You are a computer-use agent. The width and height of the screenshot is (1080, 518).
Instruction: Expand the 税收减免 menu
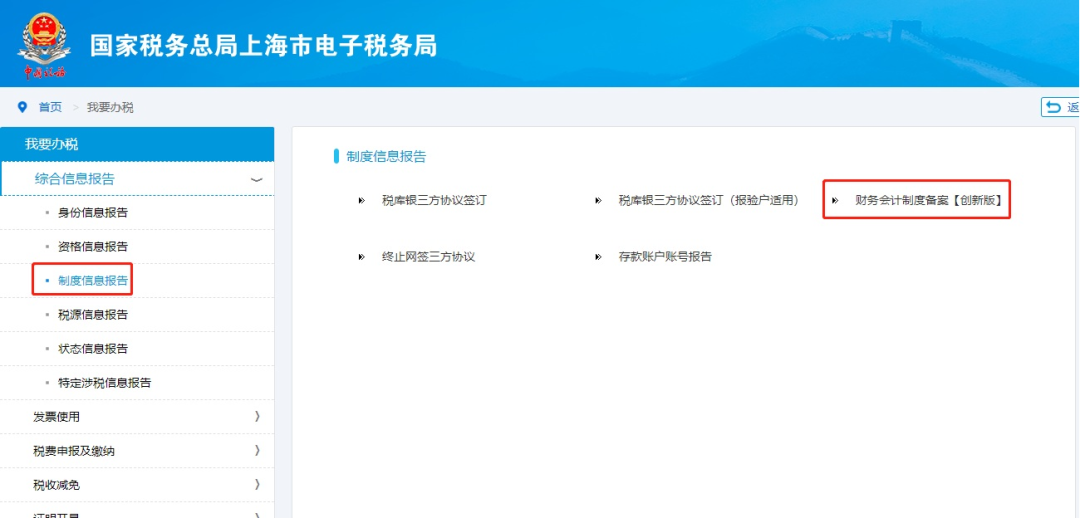(257, 485)
